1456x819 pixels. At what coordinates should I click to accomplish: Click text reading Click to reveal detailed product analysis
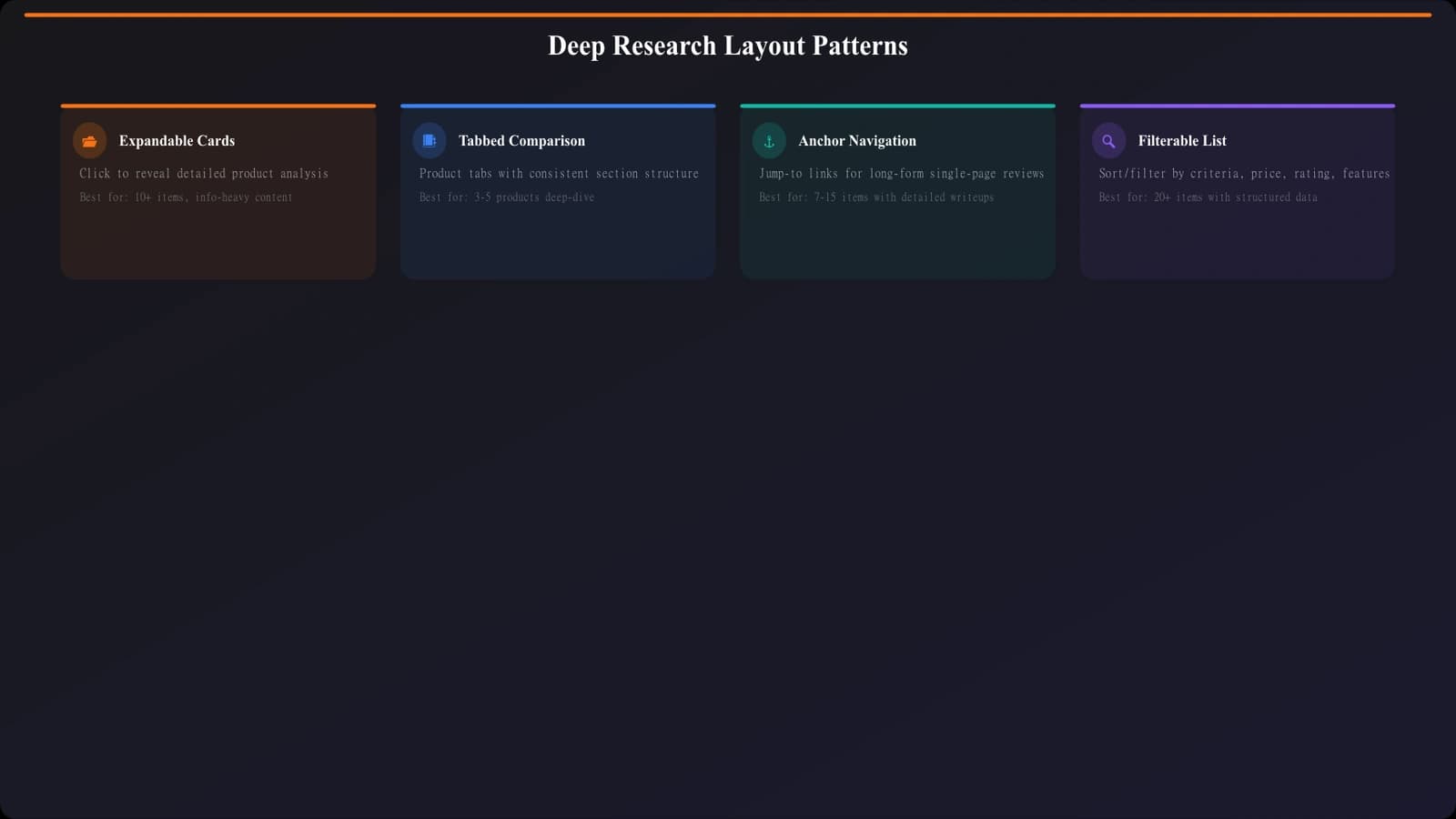205,173
